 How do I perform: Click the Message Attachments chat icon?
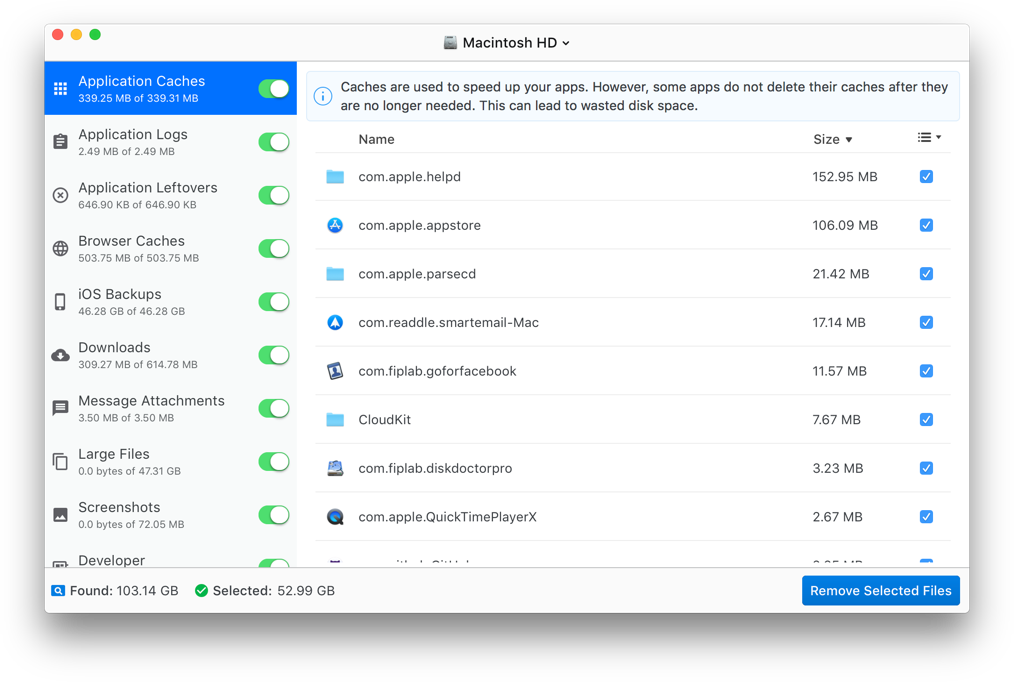coord(60,408)
